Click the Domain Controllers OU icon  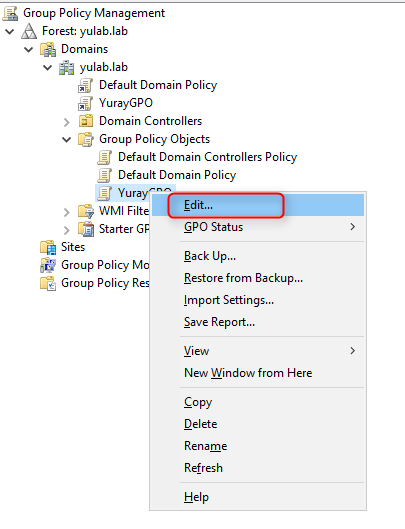(x=85, y=121)
